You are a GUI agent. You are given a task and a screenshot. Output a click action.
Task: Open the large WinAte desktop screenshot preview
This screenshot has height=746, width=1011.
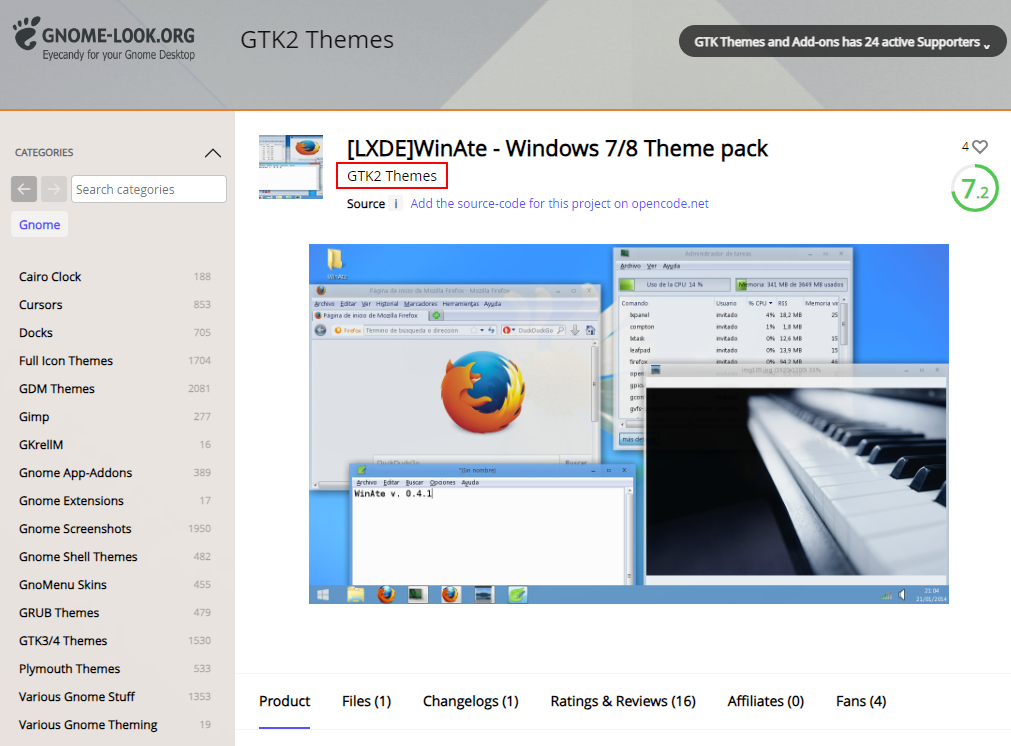(x=629, y=424)
